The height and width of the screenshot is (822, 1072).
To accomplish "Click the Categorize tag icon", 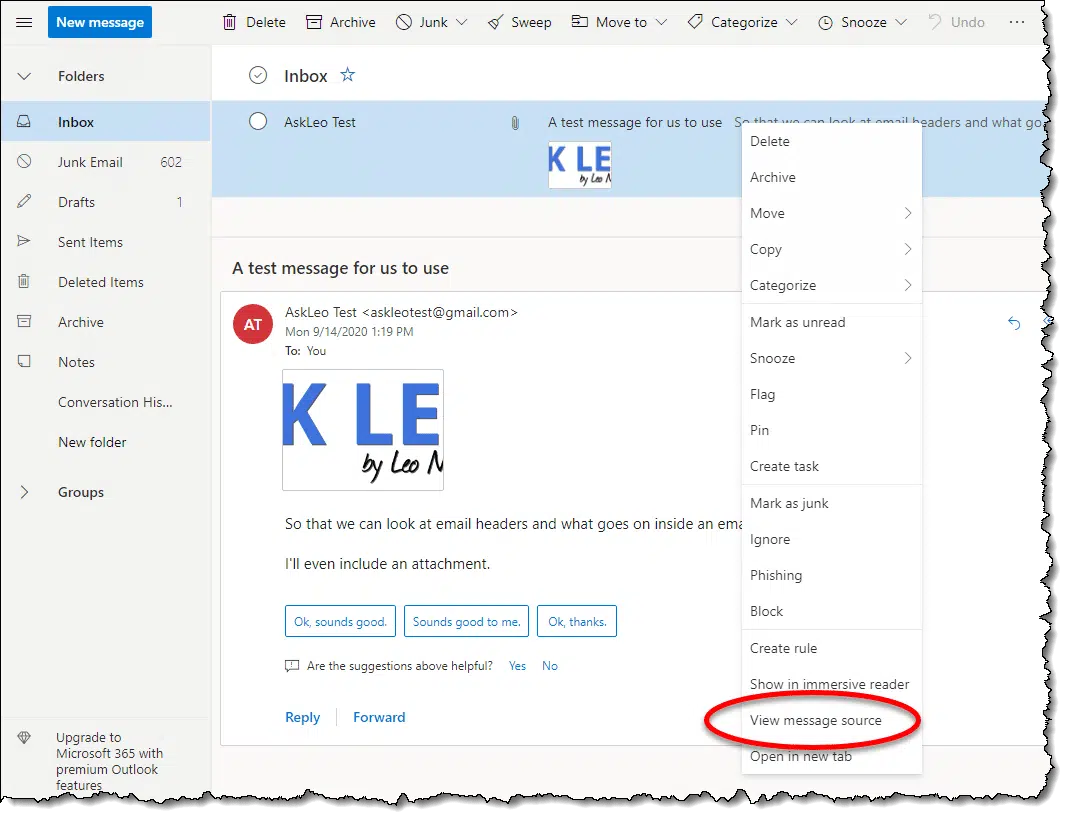I will coord(695,22).
